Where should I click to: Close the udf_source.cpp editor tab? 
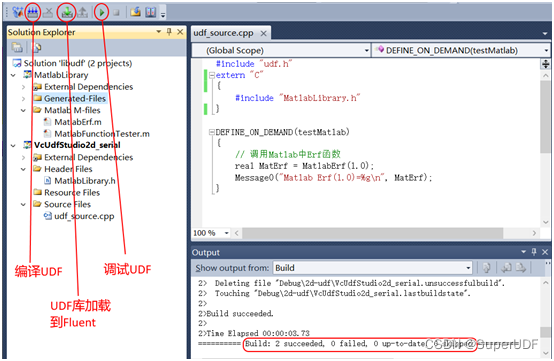(264, 34)
